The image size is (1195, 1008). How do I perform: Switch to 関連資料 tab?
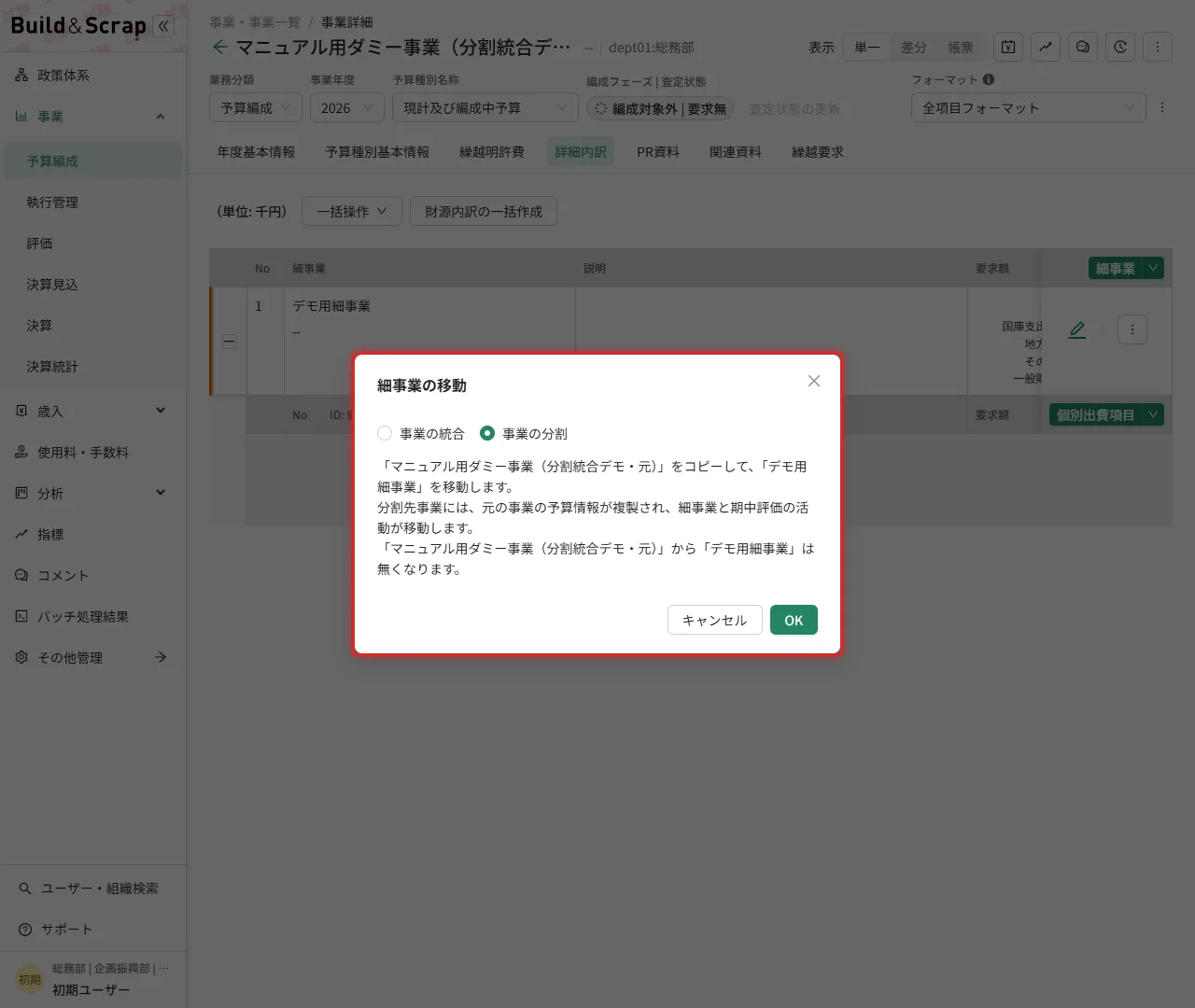click(736, 151)
